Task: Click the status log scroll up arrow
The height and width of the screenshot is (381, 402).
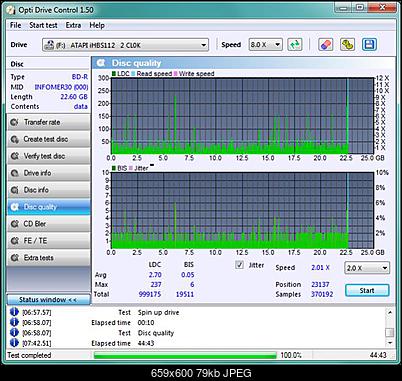Action: (x=389, y=312)
